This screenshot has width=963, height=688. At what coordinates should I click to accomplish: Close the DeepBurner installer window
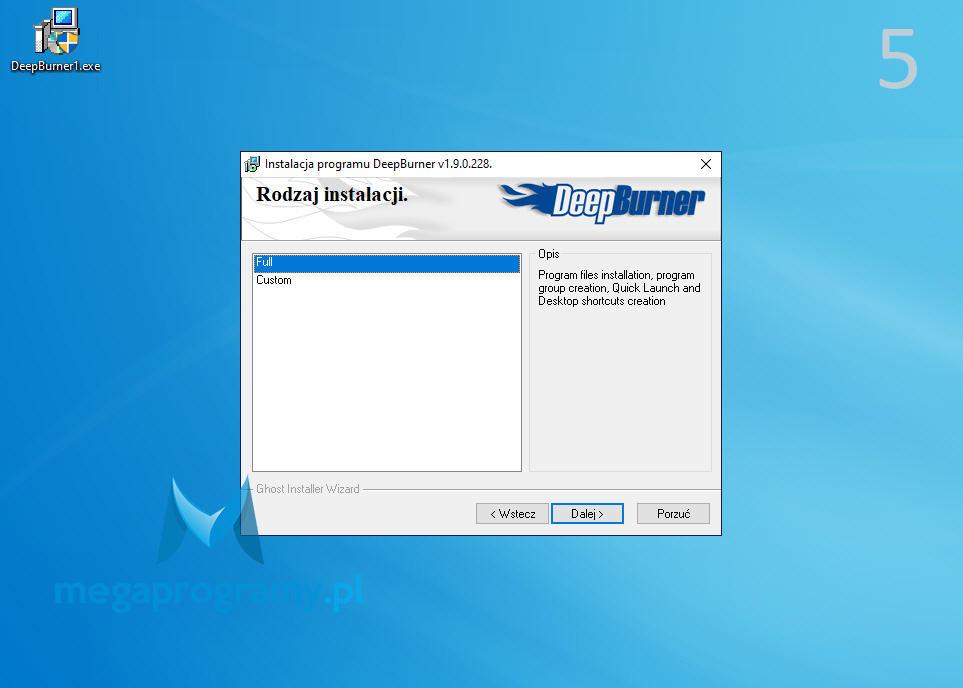coord(706,164)
